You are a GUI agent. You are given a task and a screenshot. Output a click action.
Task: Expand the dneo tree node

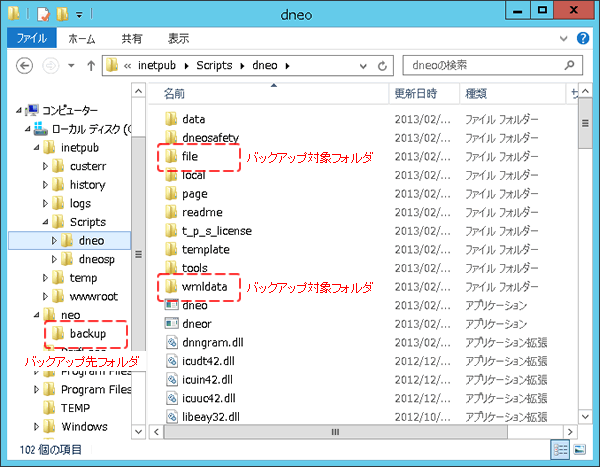[54, 241]
